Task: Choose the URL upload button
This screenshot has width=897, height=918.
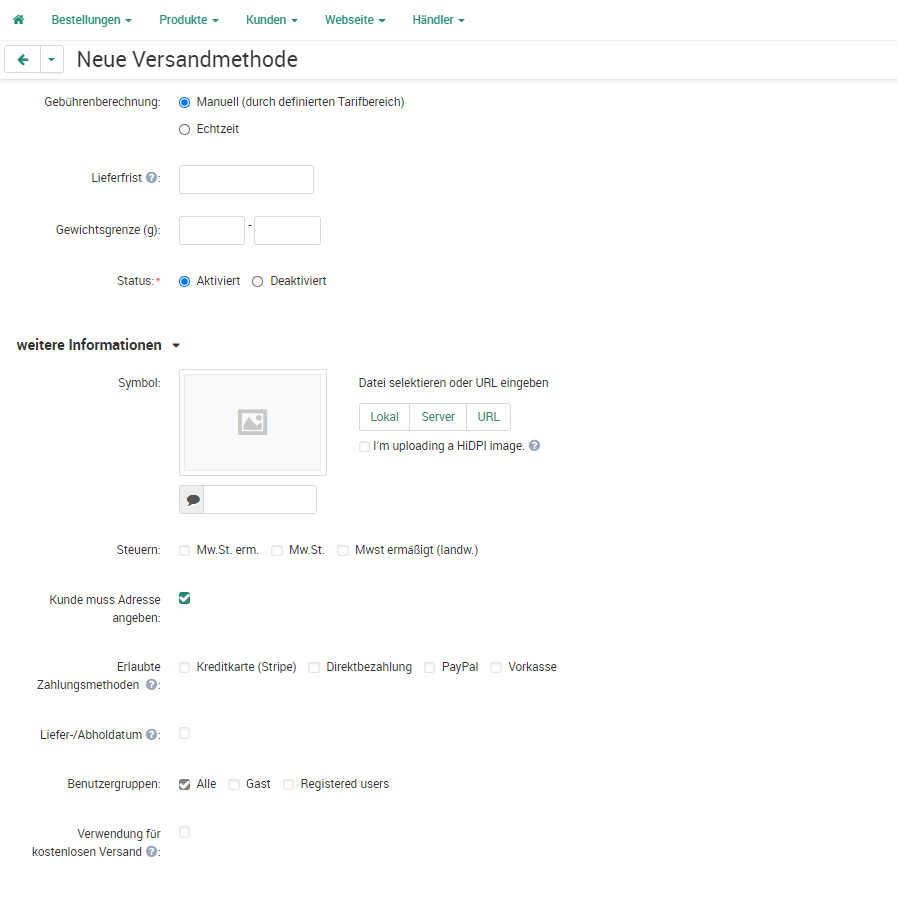Action: (x=488, y=417)
